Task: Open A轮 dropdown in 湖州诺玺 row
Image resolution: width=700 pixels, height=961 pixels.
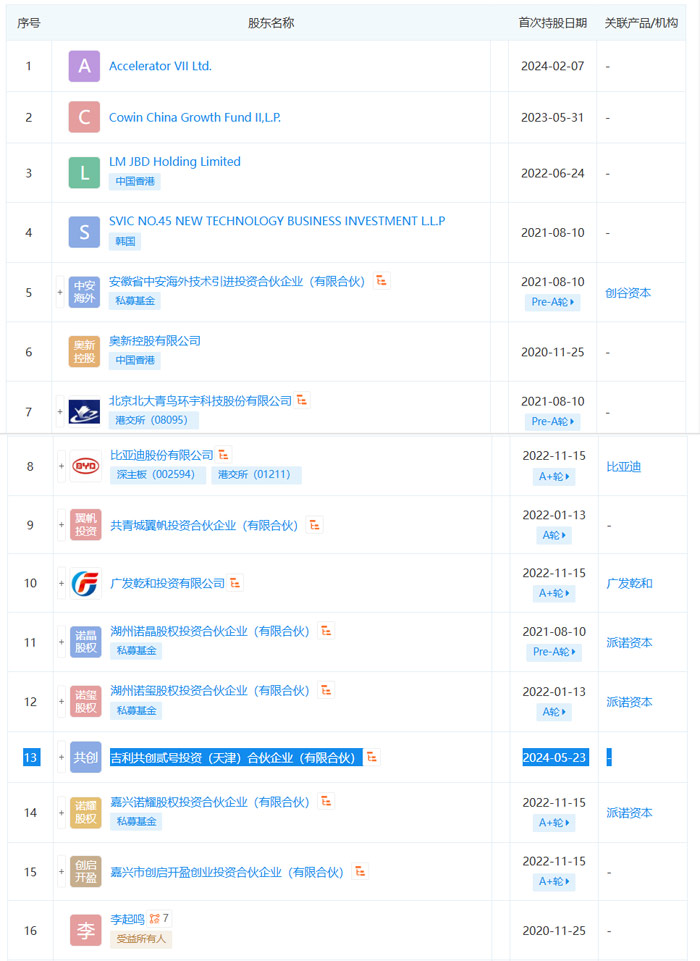Action: point(554,712)
